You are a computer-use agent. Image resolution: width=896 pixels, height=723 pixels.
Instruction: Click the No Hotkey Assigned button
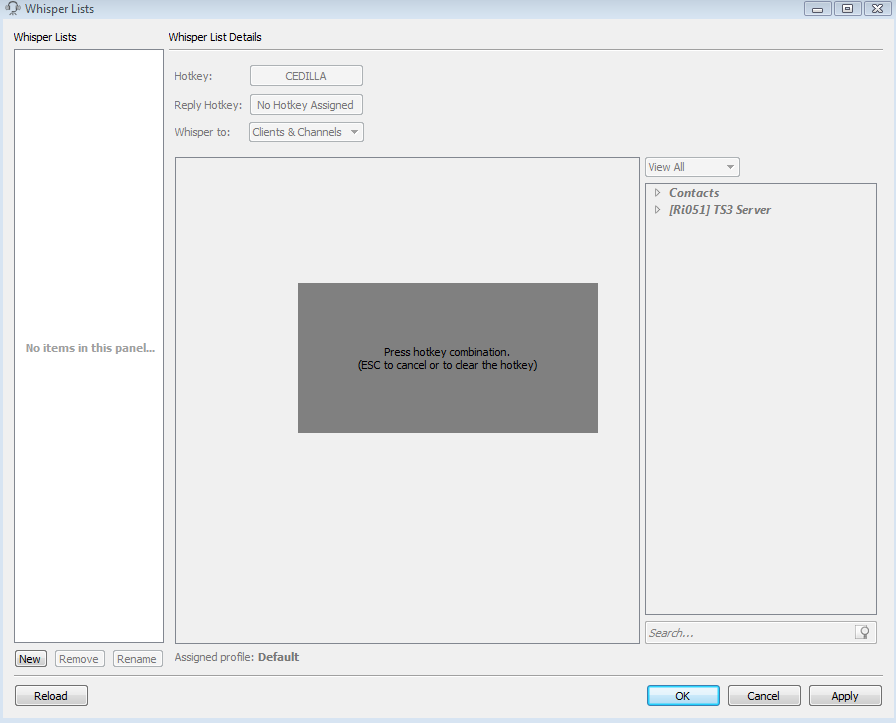(x=306, y=105)
